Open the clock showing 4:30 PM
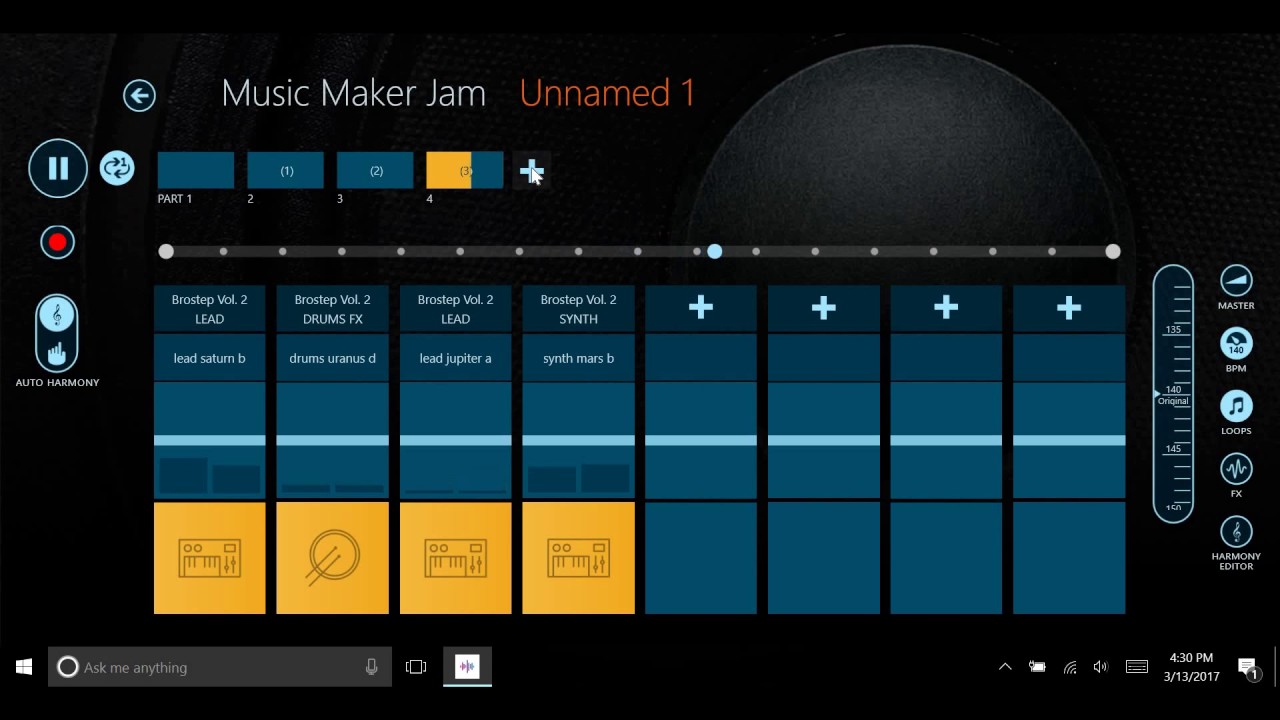The width and height of the screenshot is (1280, 720). [x=1191, y=667]
